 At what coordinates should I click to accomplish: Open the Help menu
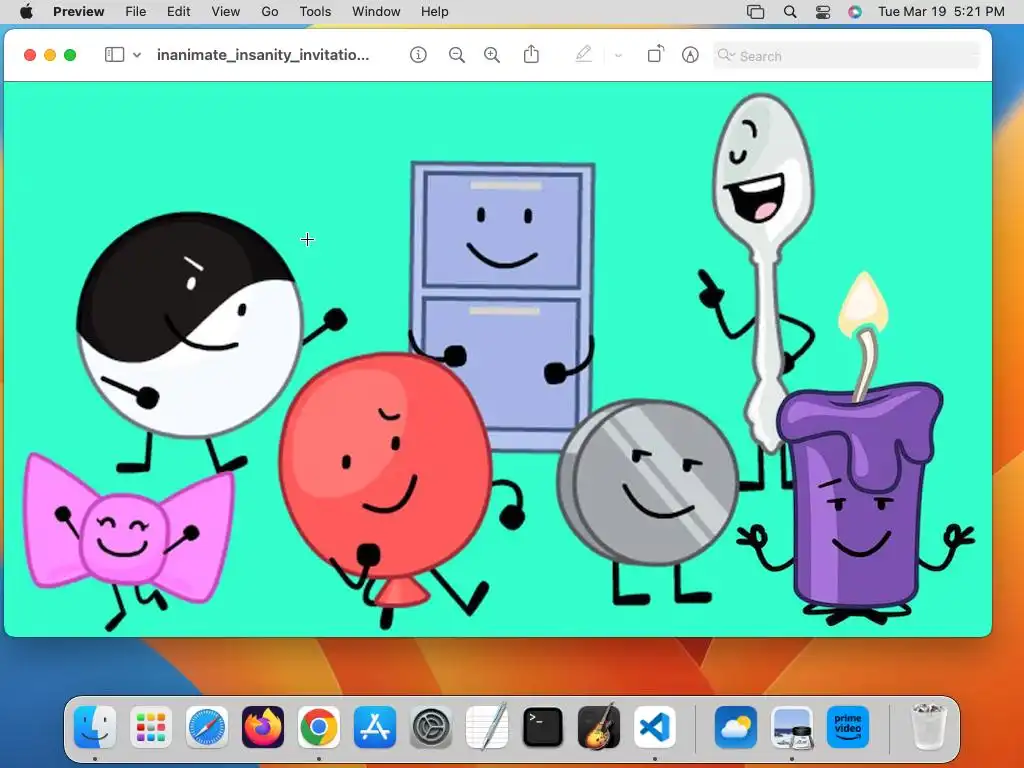click(434, 12)
